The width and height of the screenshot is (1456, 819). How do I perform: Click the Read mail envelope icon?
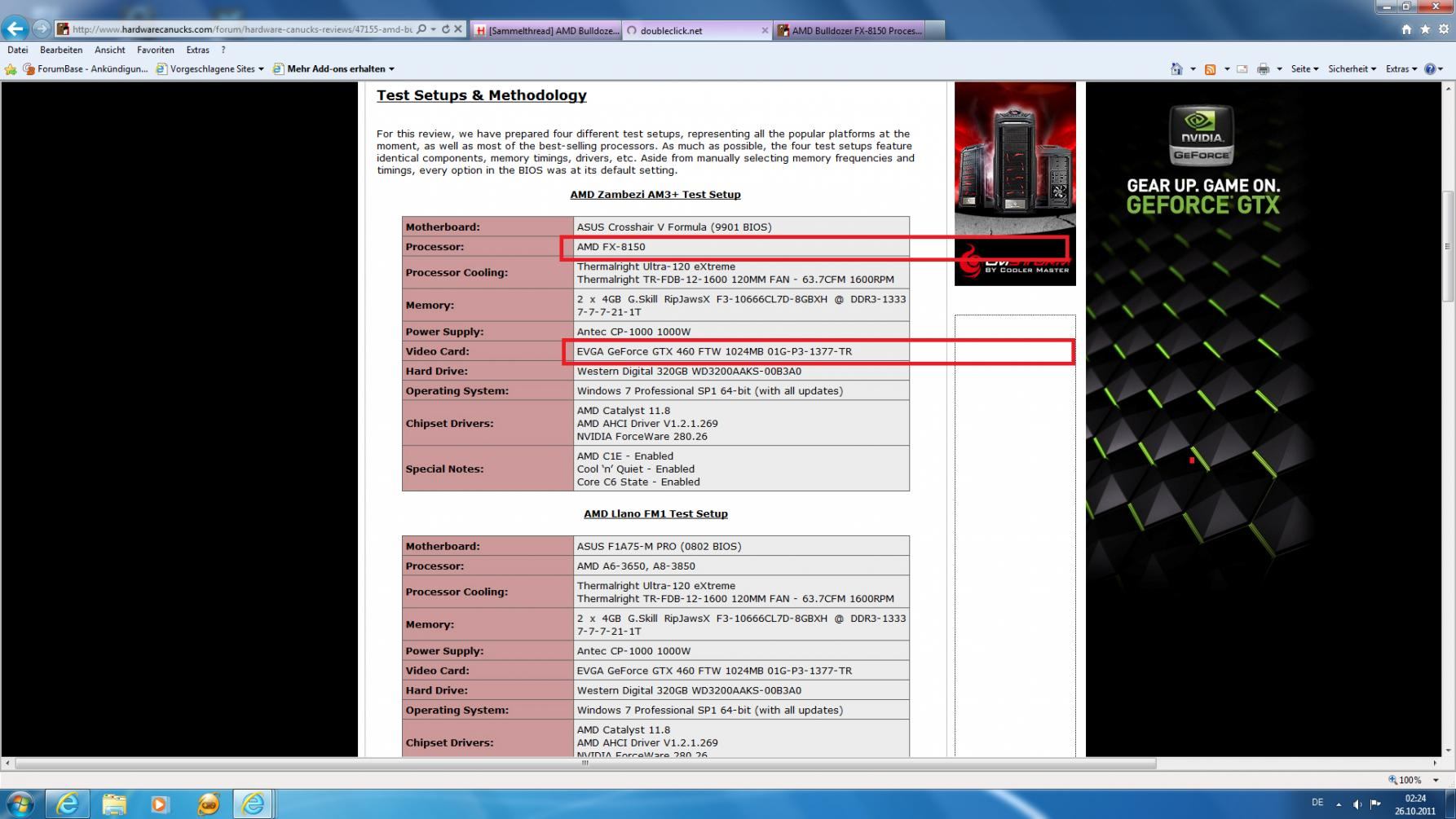coord(1242,69)
